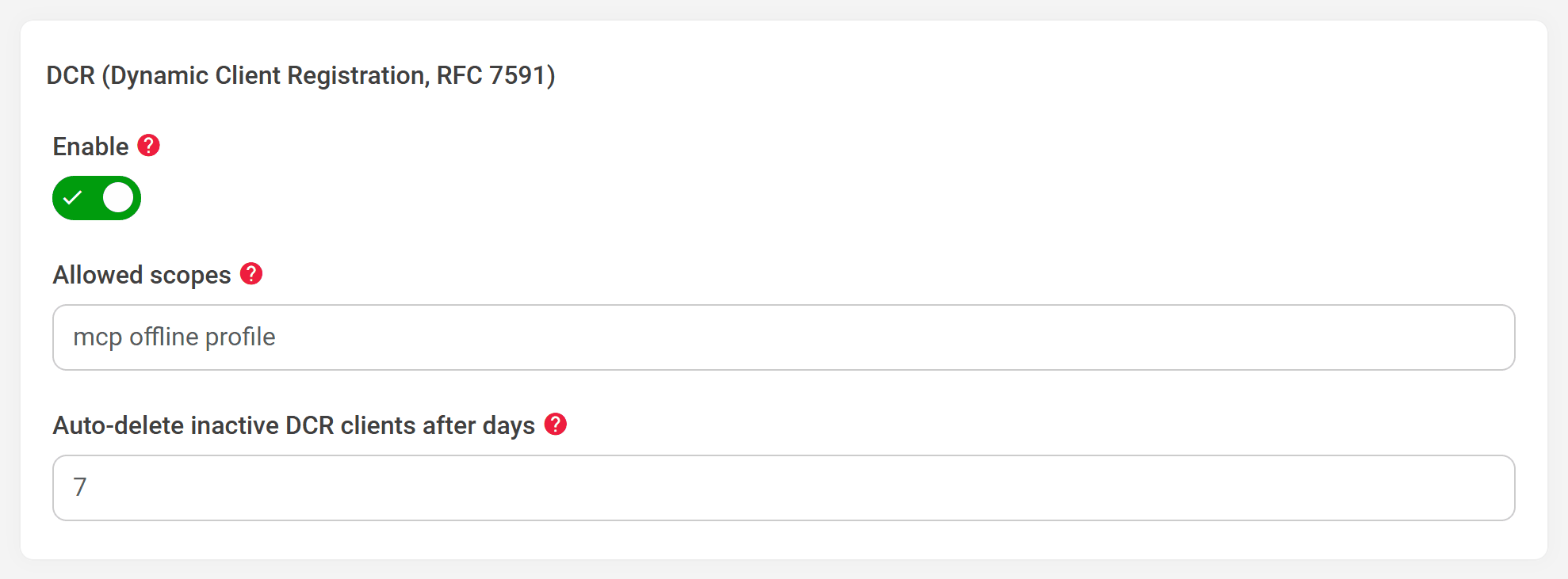Select the 'mcp offline profile' text value
Image resolution: width=1568 pixels, height=579 pixels.
(174, 337)
